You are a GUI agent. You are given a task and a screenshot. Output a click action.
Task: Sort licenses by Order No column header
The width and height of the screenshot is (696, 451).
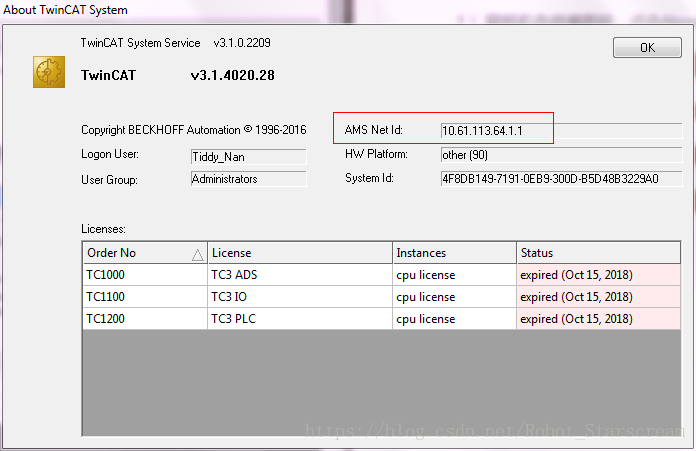click(x=145, y=253)
